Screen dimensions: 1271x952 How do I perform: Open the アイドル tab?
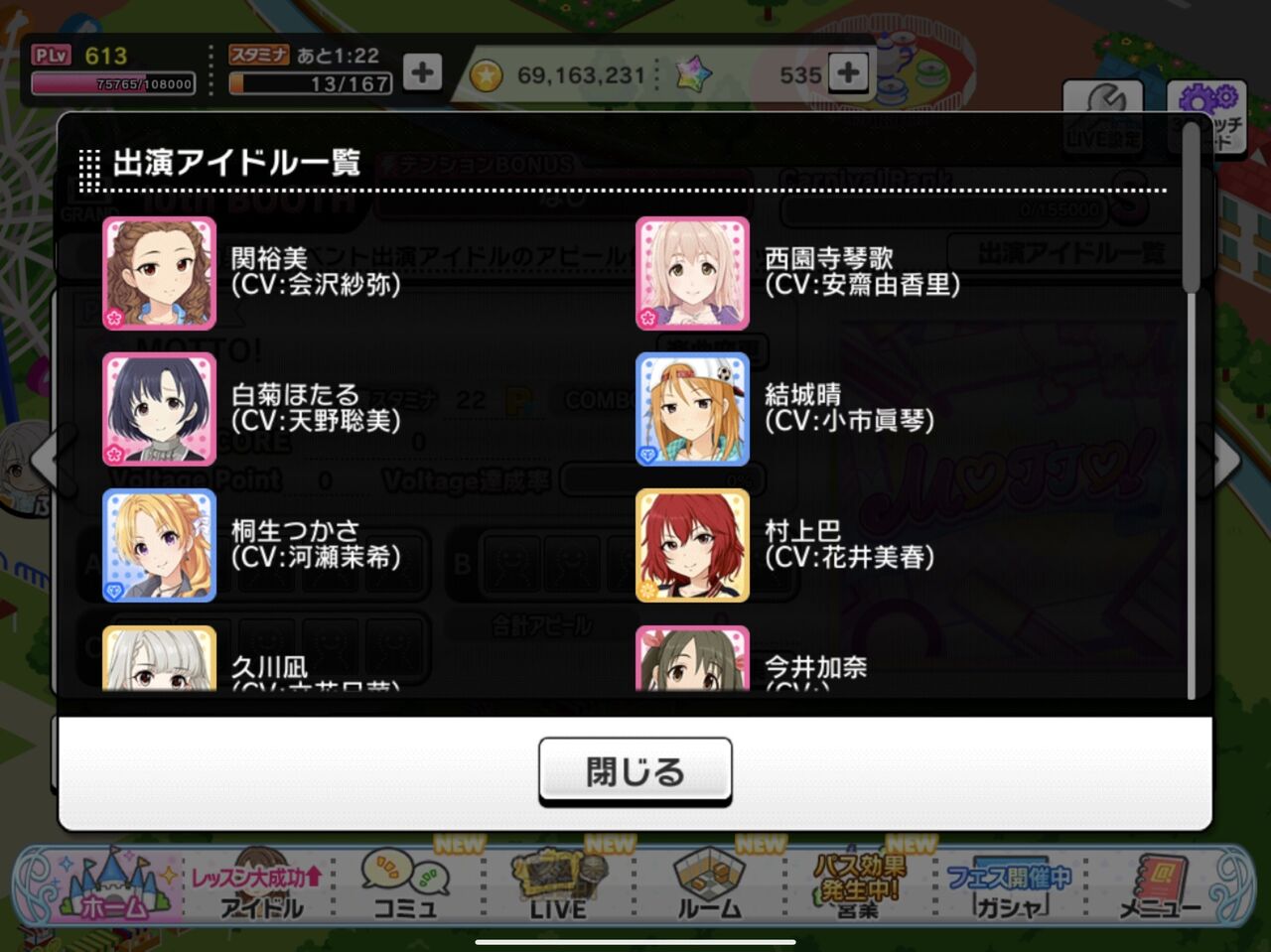260,884
